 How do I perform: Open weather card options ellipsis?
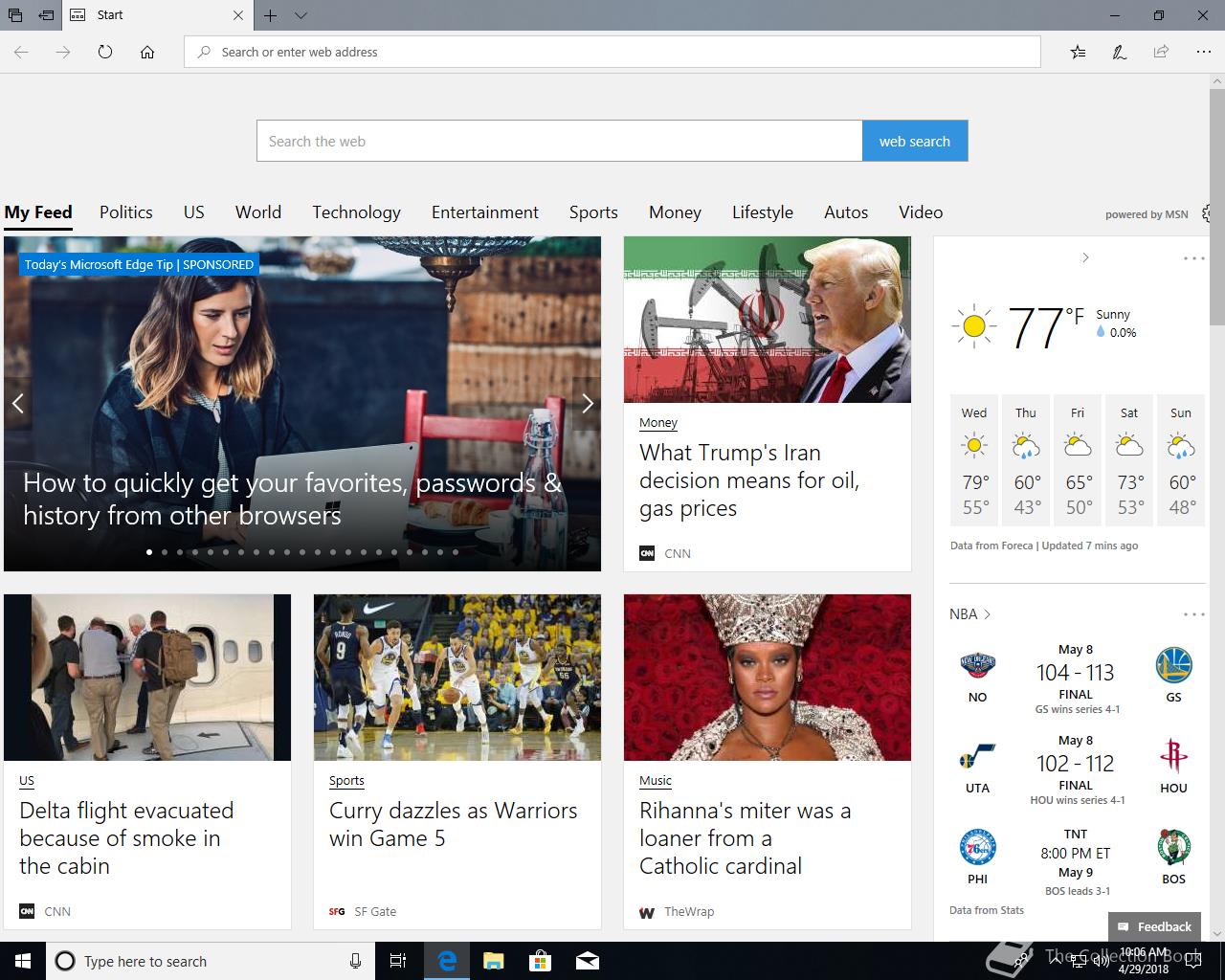1193,258
